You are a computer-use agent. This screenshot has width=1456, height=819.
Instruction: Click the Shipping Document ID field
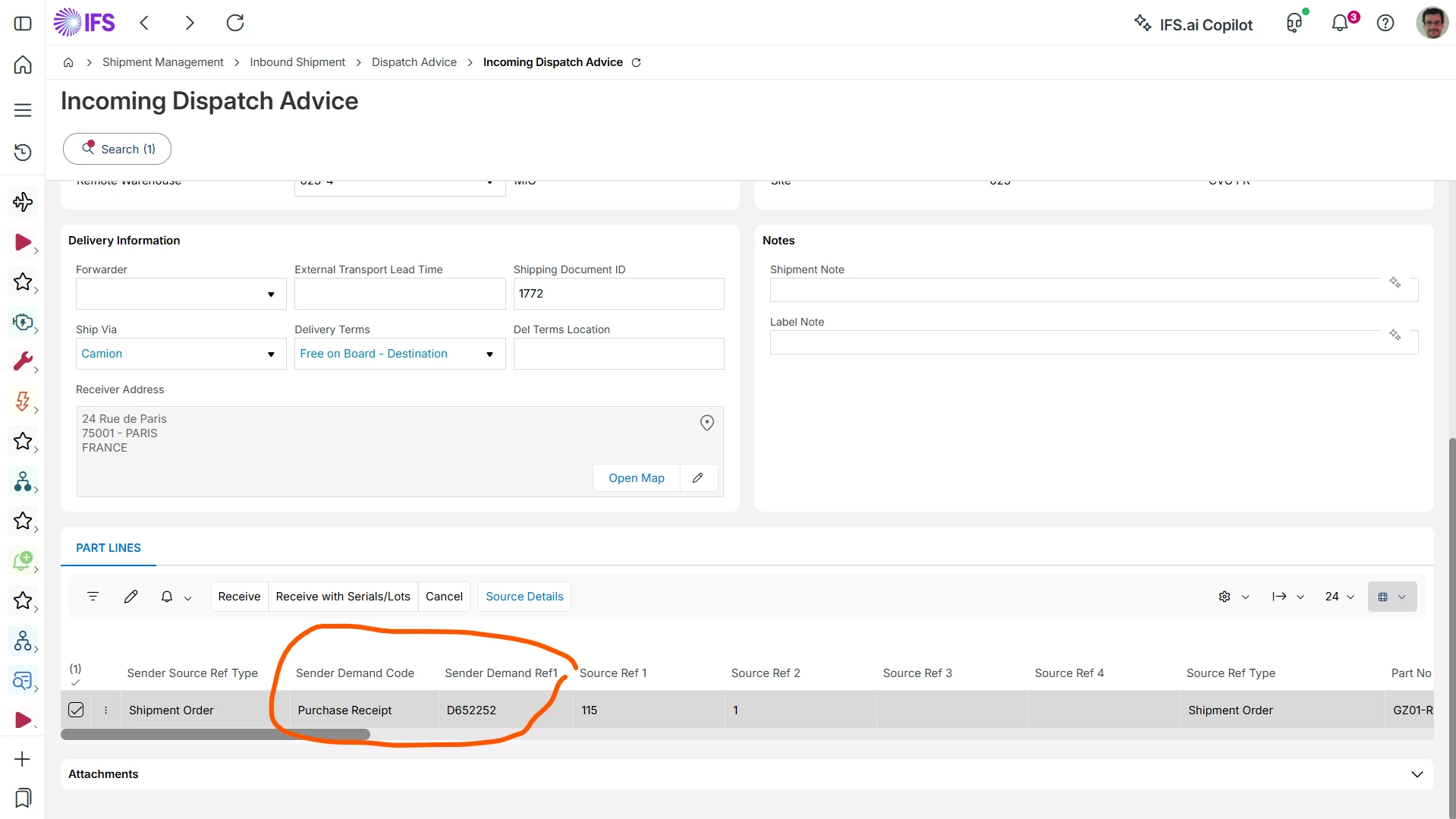click(x=619, y=294)
